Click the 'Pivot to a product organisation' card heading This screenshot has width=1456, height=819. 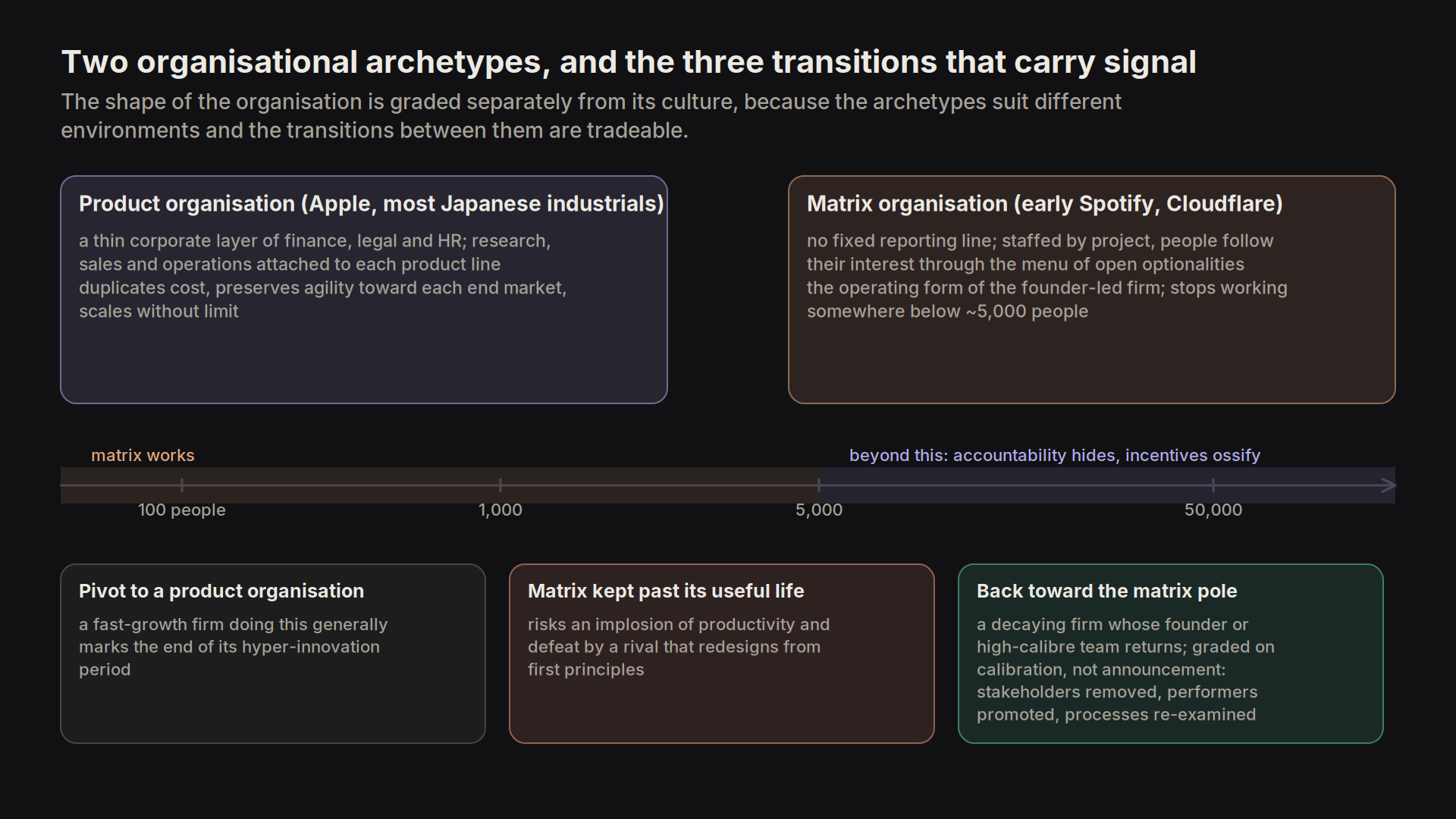coord(221,591)
